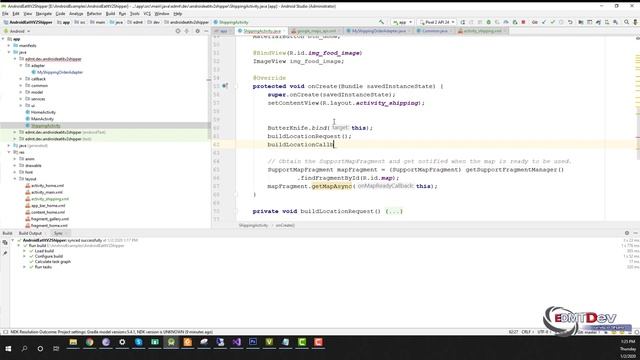Unfold the collapsed buildLocationRequest method body
This screenshot has height=360, width=640.
394,211
